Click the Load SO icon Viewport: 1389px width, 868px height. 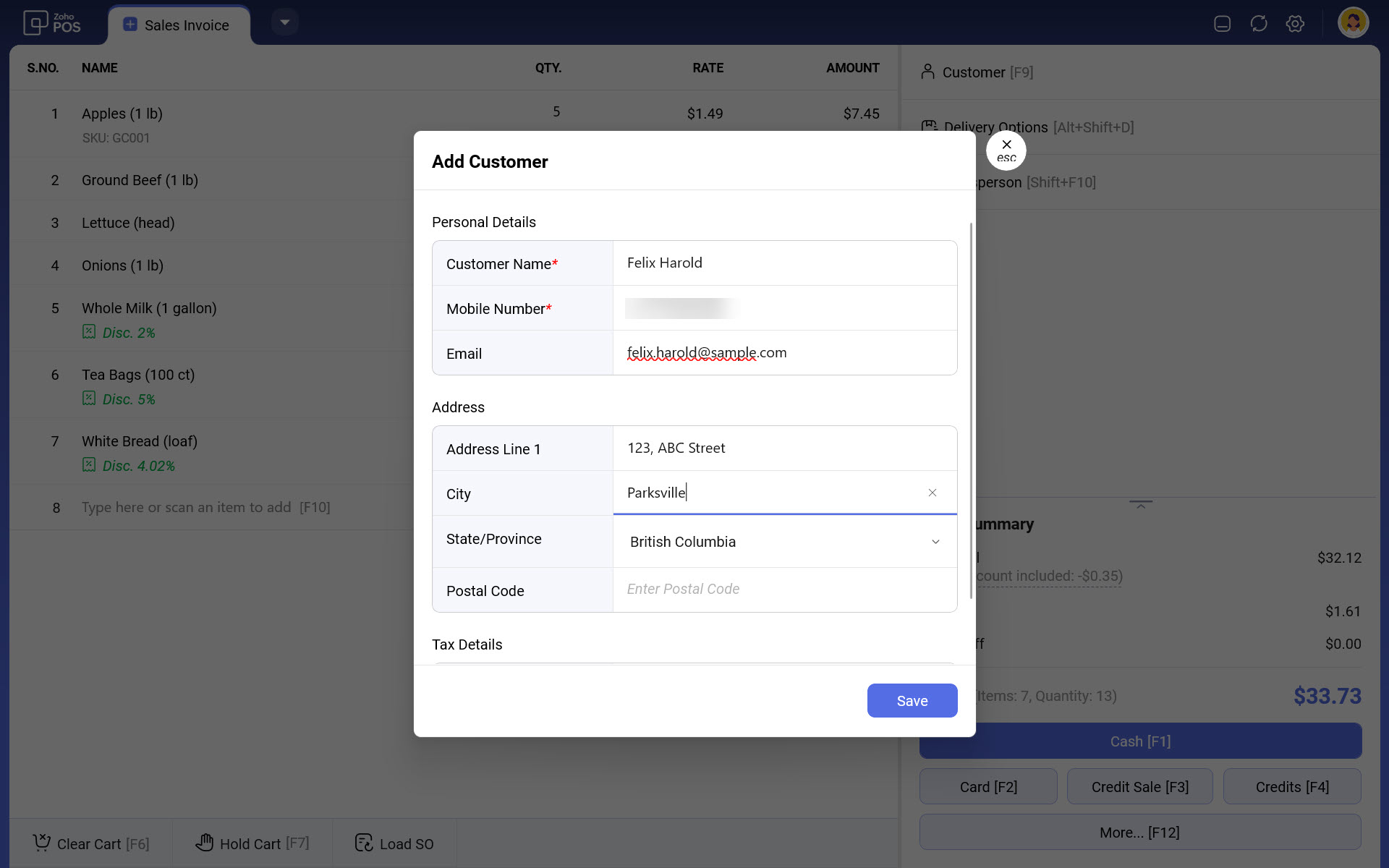tap(364, 843)
